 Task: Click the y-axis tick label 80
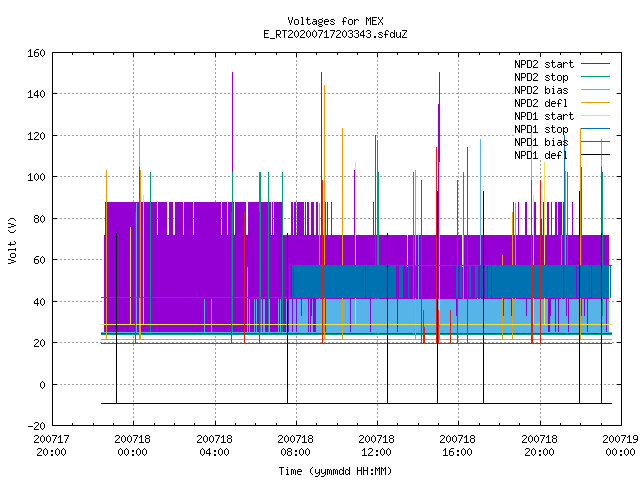click(39, 219)
